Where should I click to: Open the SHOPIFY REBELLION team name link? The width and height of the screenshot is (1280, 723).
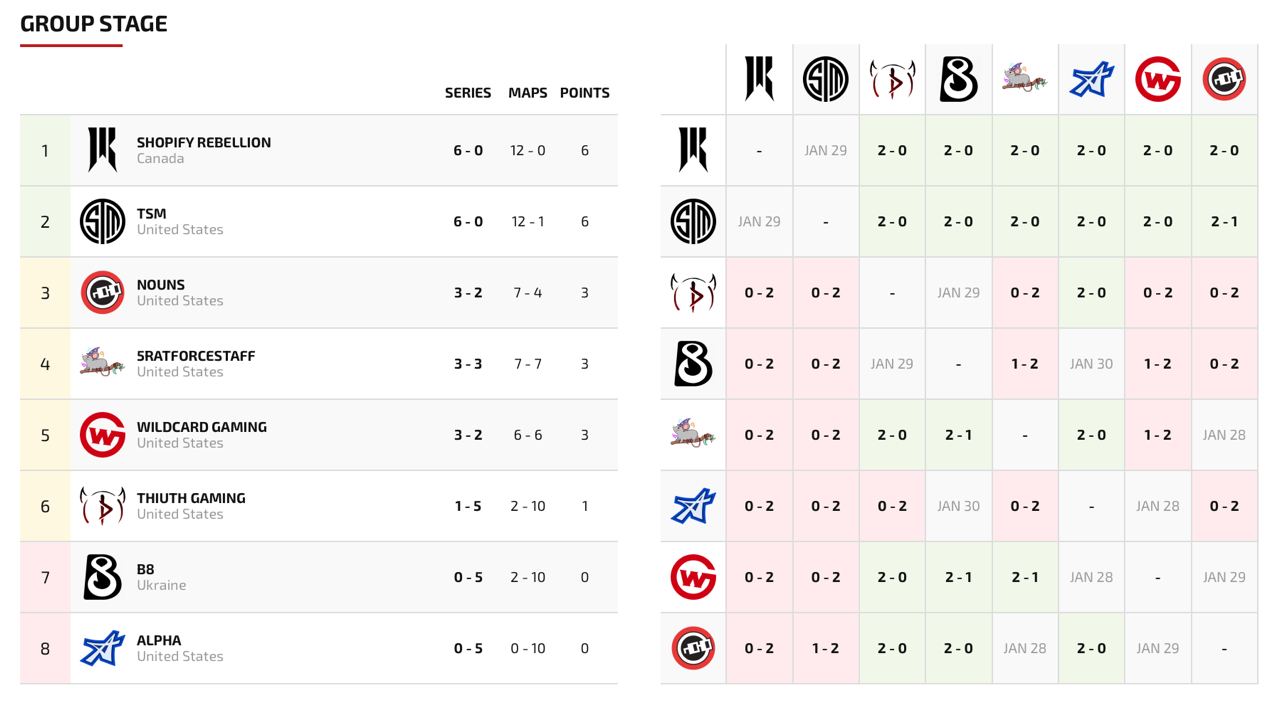(204, 142)
